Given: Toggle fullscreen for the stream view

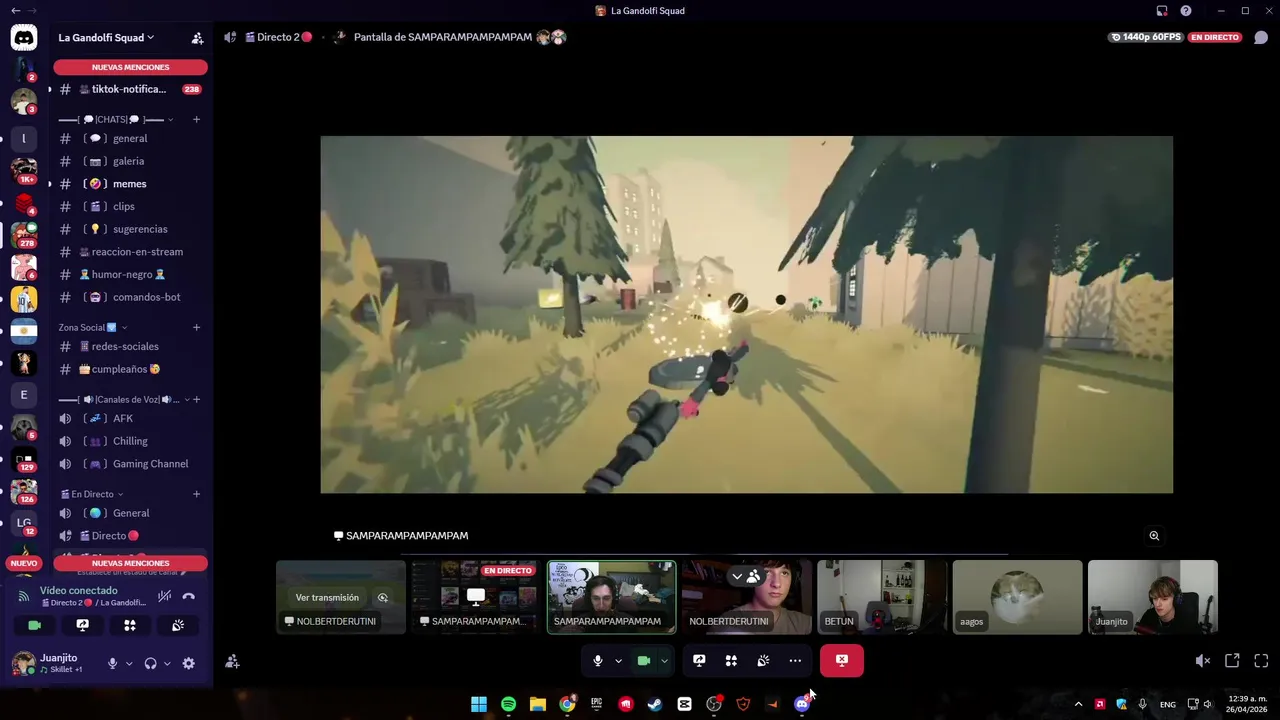Looking at the screenshot, I should (x=1261, y=661).
